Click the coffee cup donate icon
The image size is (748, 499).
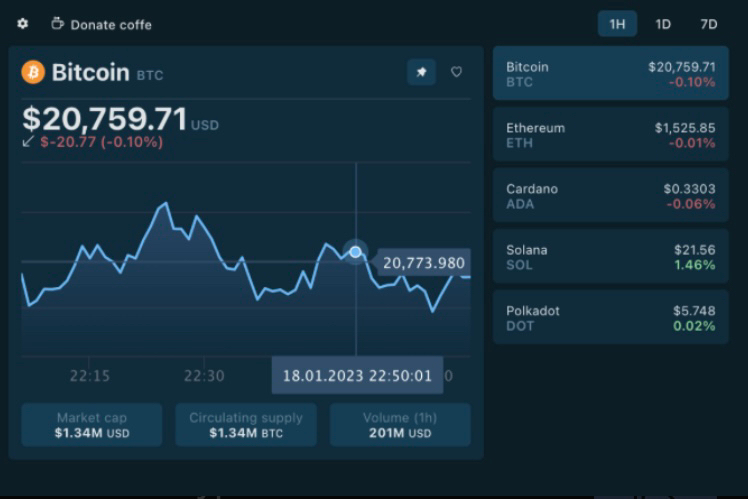click(x=57, y=23)
